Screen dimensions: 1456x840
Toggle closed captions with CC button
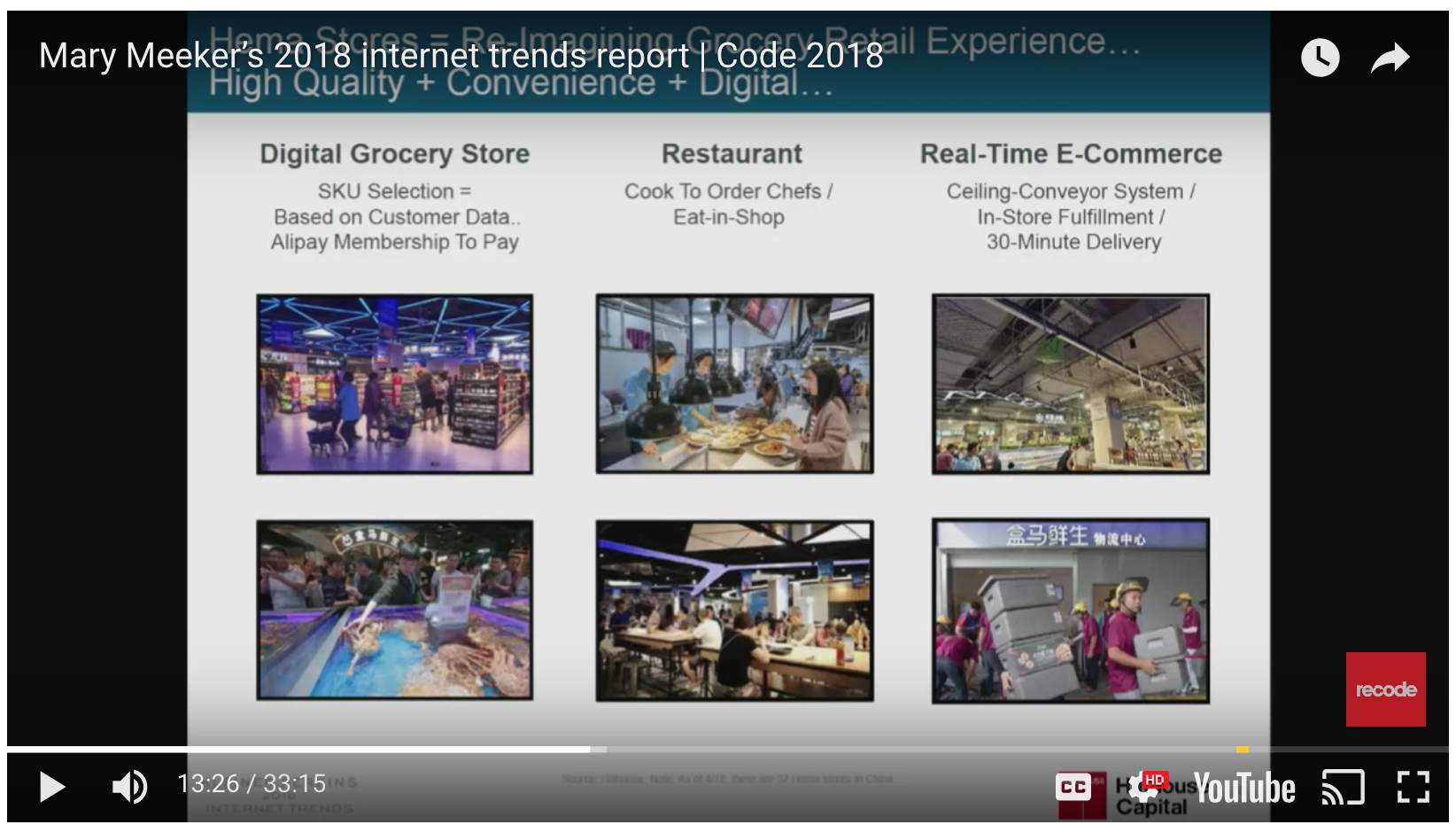1073,787
